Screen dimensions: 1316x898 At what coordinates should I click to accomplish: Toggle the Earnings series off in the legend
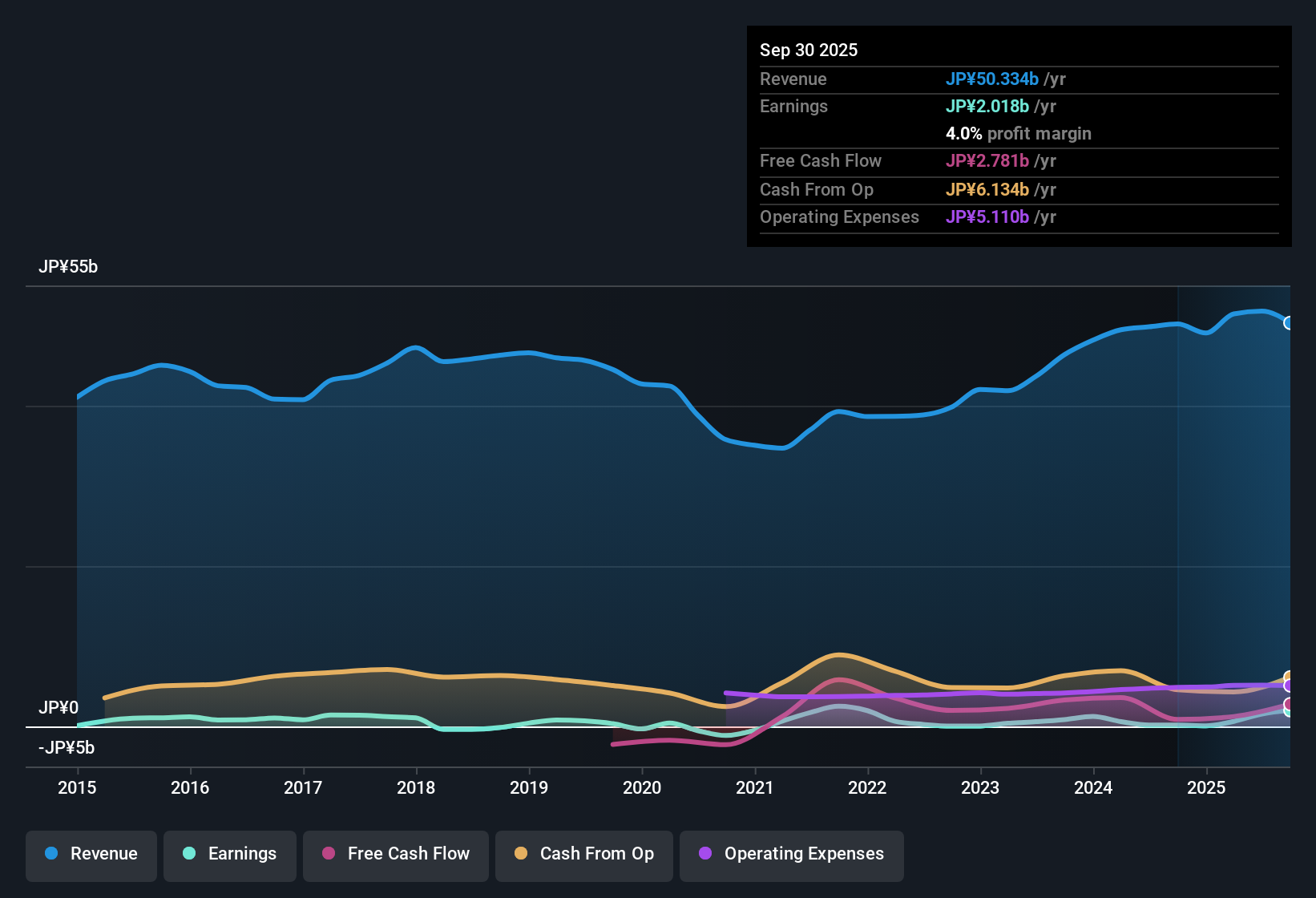tap(229, 854)
